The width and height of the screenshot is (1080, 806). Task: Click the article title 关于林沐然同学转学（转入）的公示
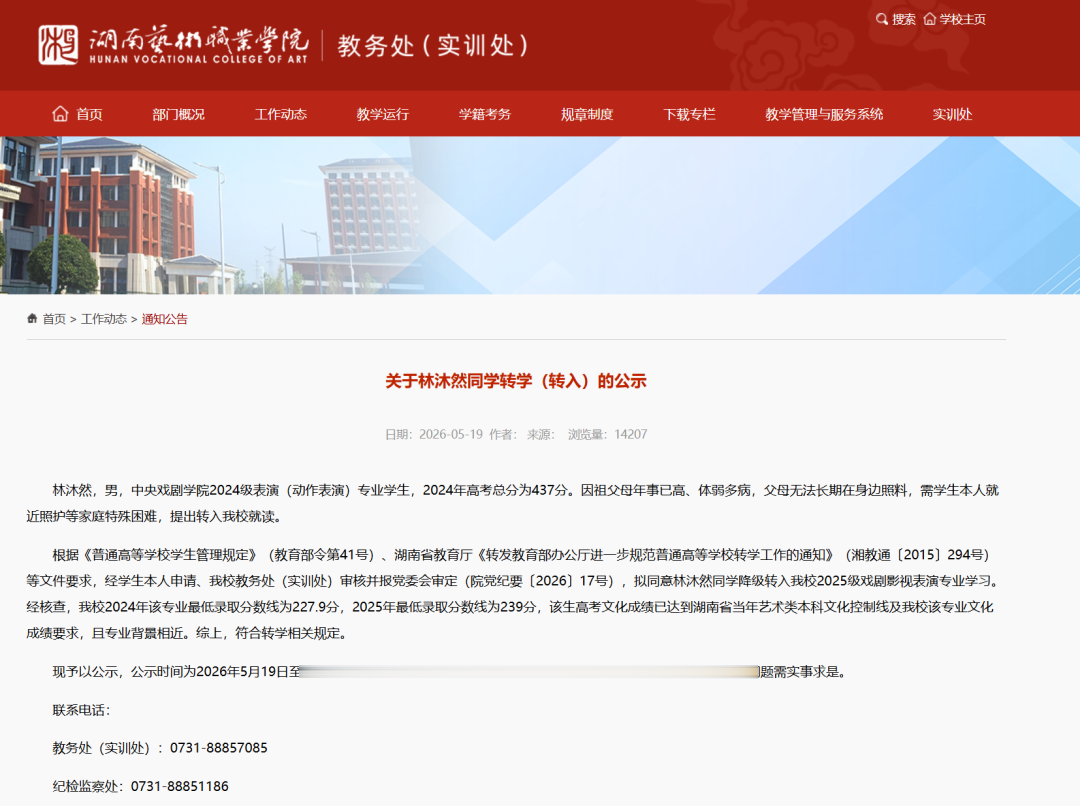click(x=516, y=381)
